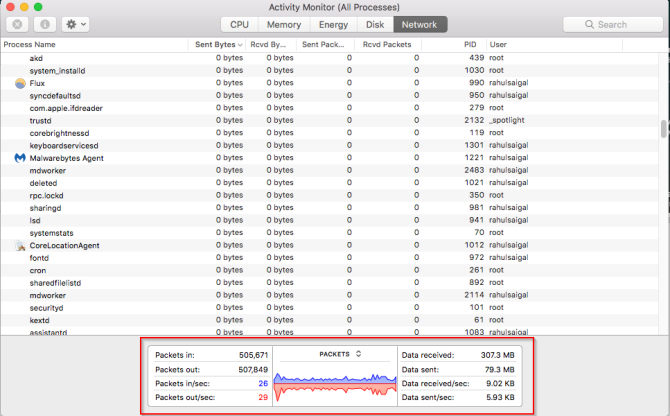
Task: Sort by Rcvd Bytes column header
Action: coord(270,44)
